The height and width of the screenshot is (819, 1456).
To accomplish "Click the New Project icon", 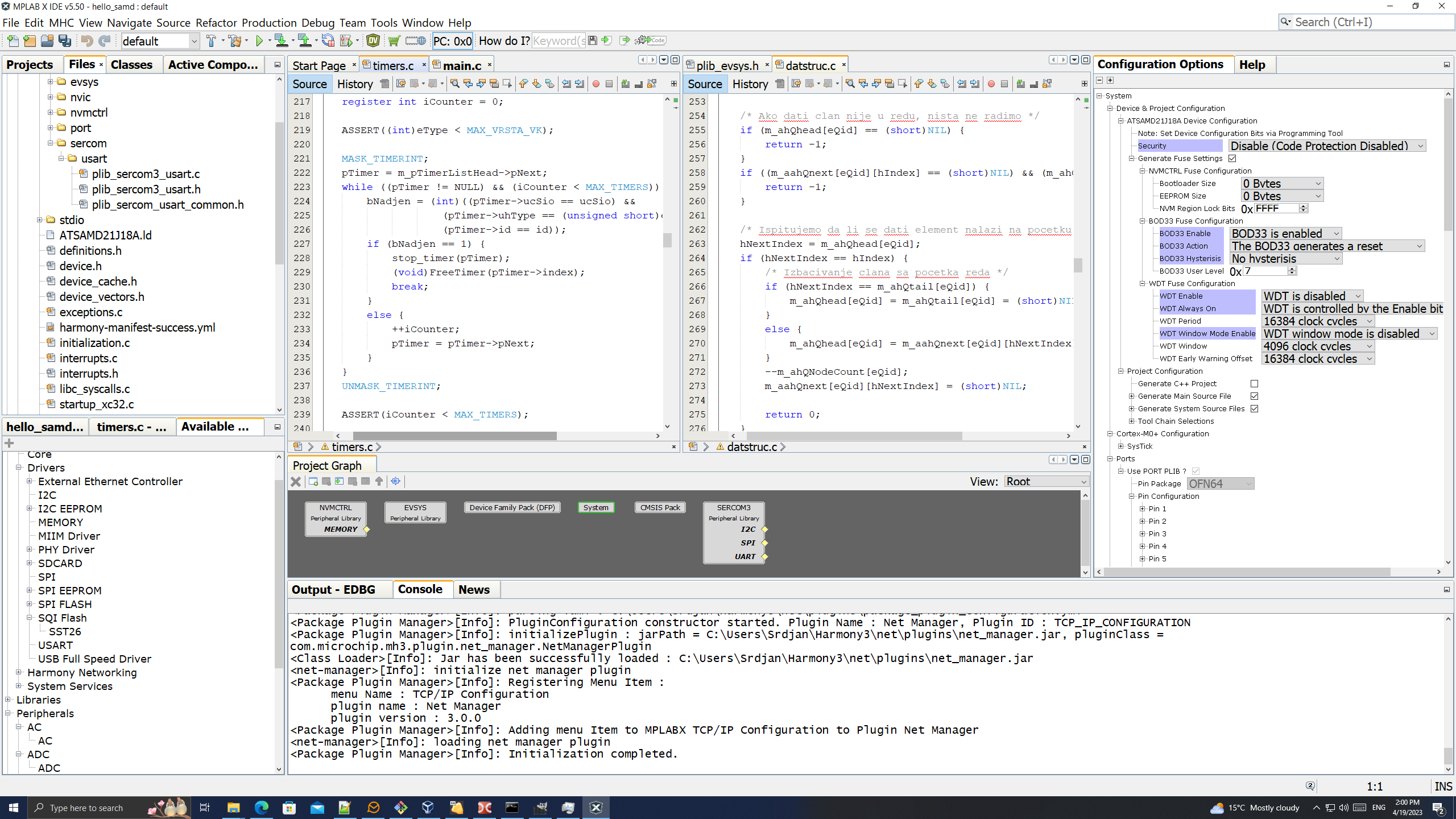I will pos(30,40).
